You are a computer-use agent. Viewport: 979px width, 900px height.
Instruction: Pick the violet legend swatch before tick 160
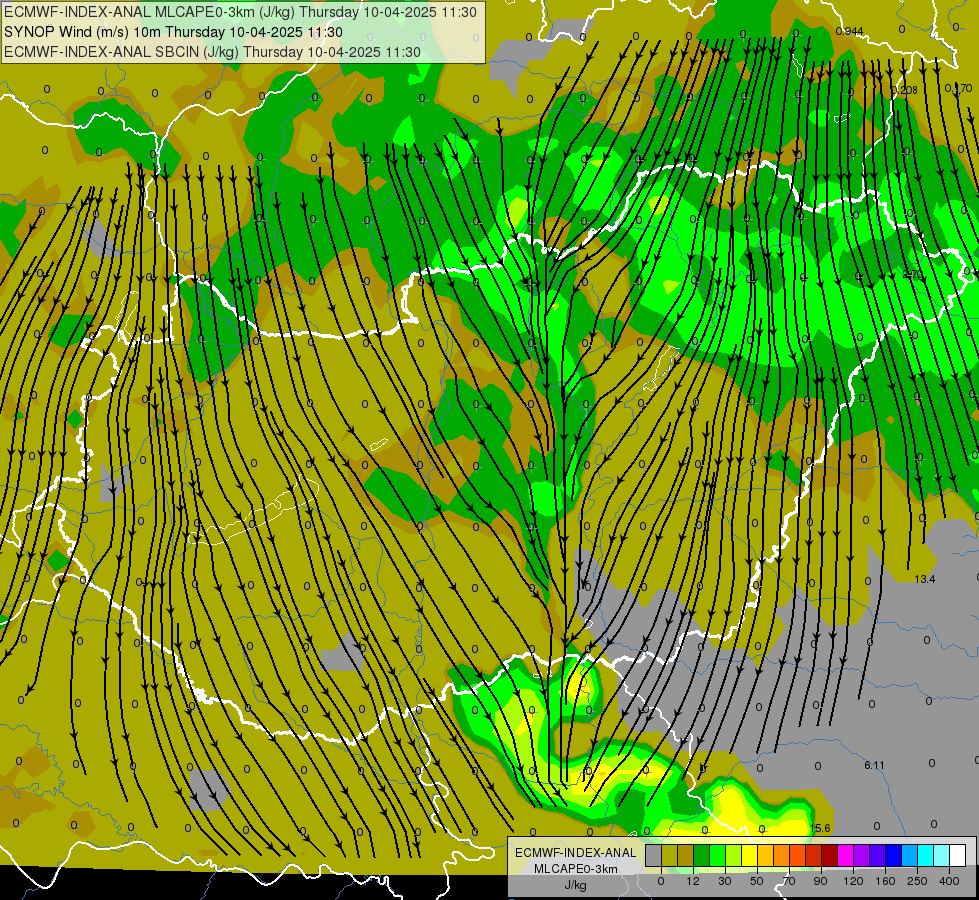pos(878,855)
